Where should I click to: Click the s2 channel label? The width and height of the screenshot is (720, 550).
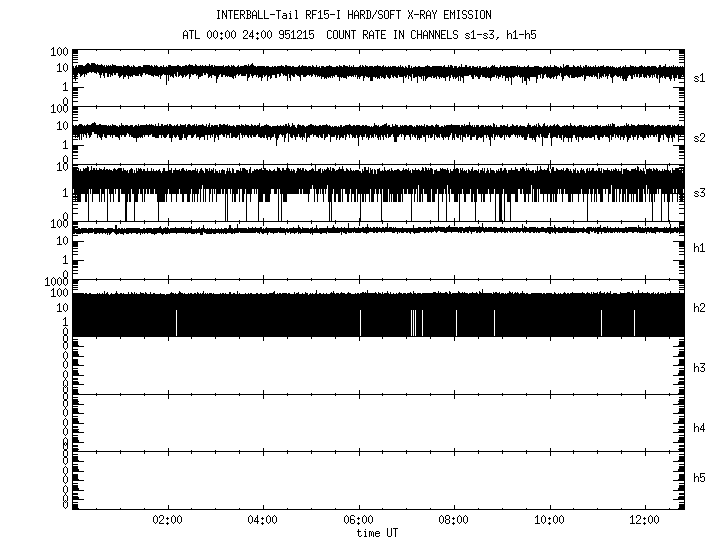(x=700, y=137)
